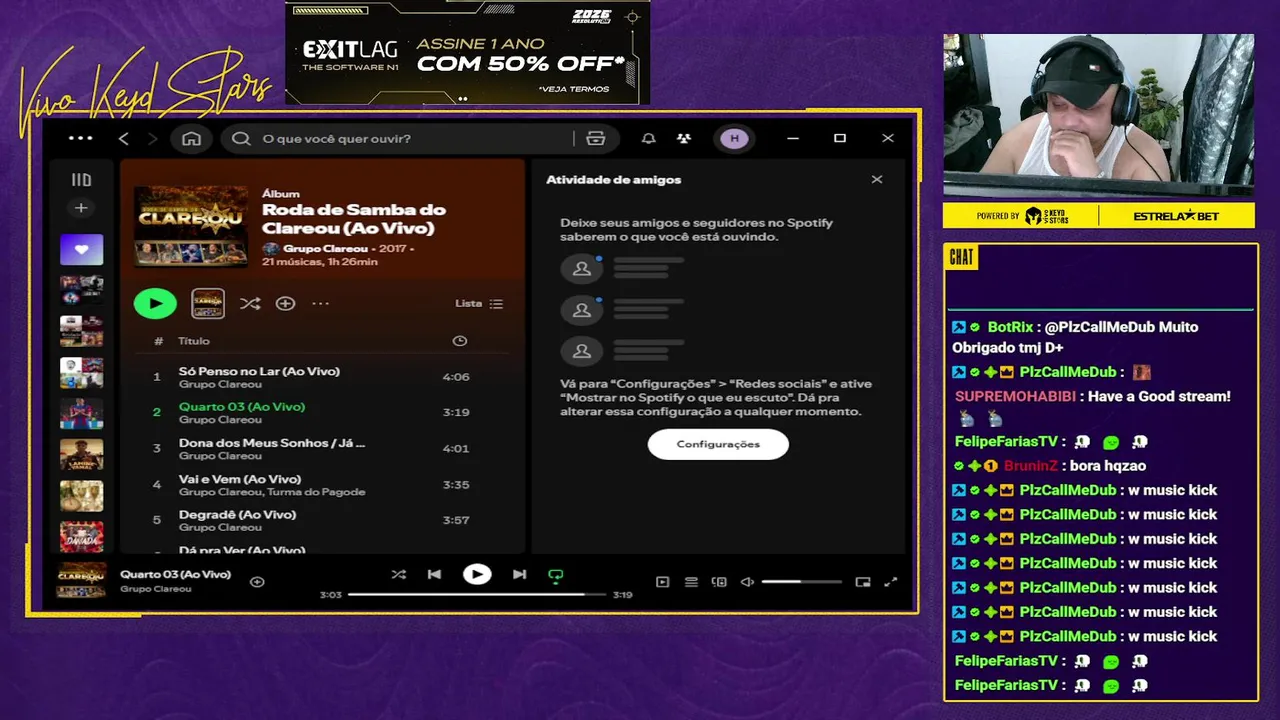Click the duration clock column header
This screenshot has width=1280, height=720.
pyautogui.click(x=459, y=341)
